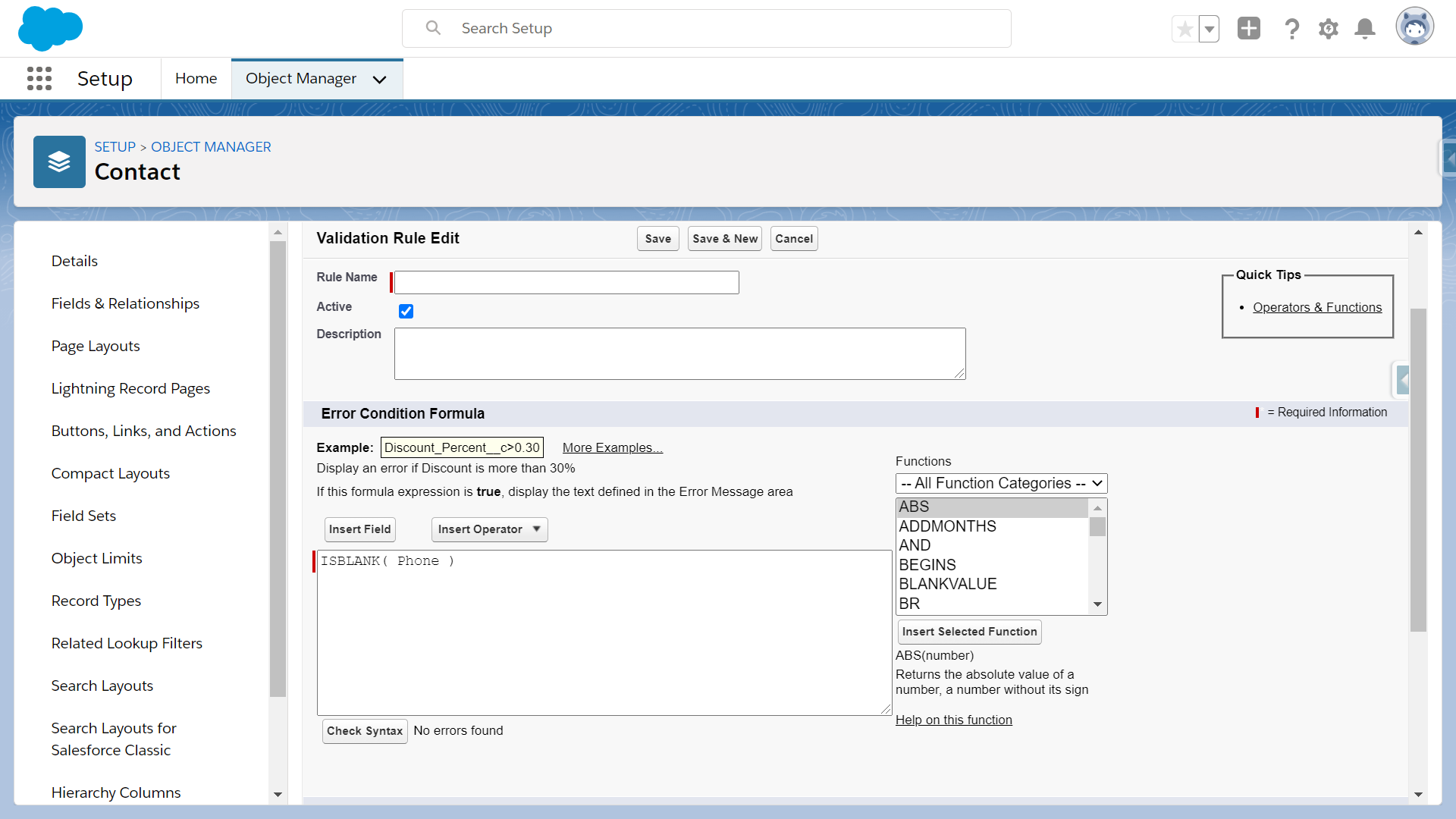Select BLANKVALUE in the functions list
1456x819 pixels.
tap(992, 585)
